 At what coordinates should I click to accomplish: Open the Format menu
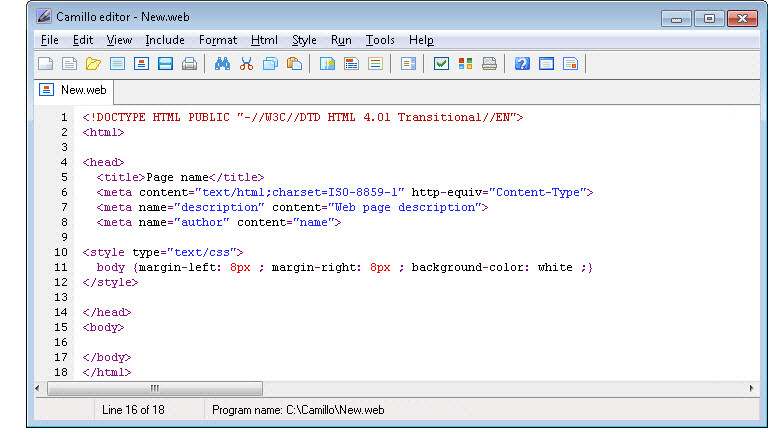[x=218, y=40]
